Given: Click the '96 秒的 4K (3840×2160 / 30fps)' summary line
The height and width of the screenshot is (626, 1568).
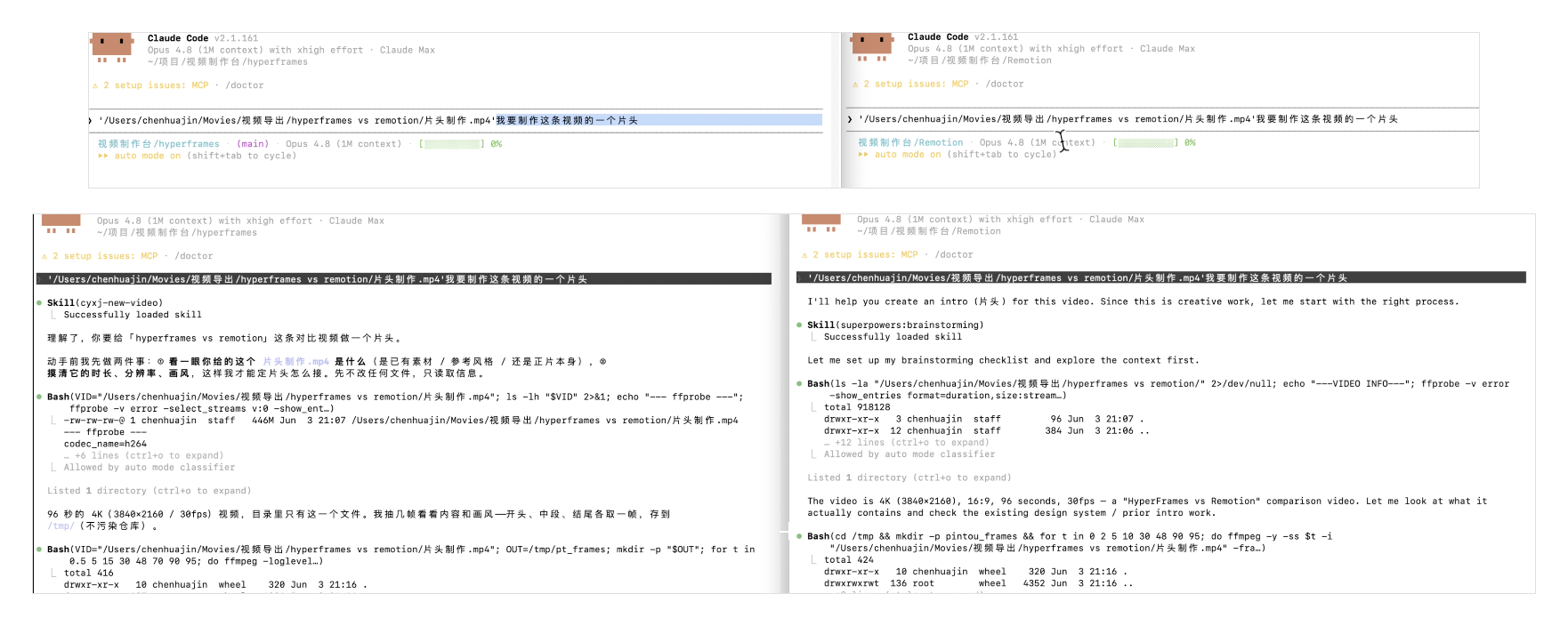Looking at the screenshot, I should tap(359, 515).
